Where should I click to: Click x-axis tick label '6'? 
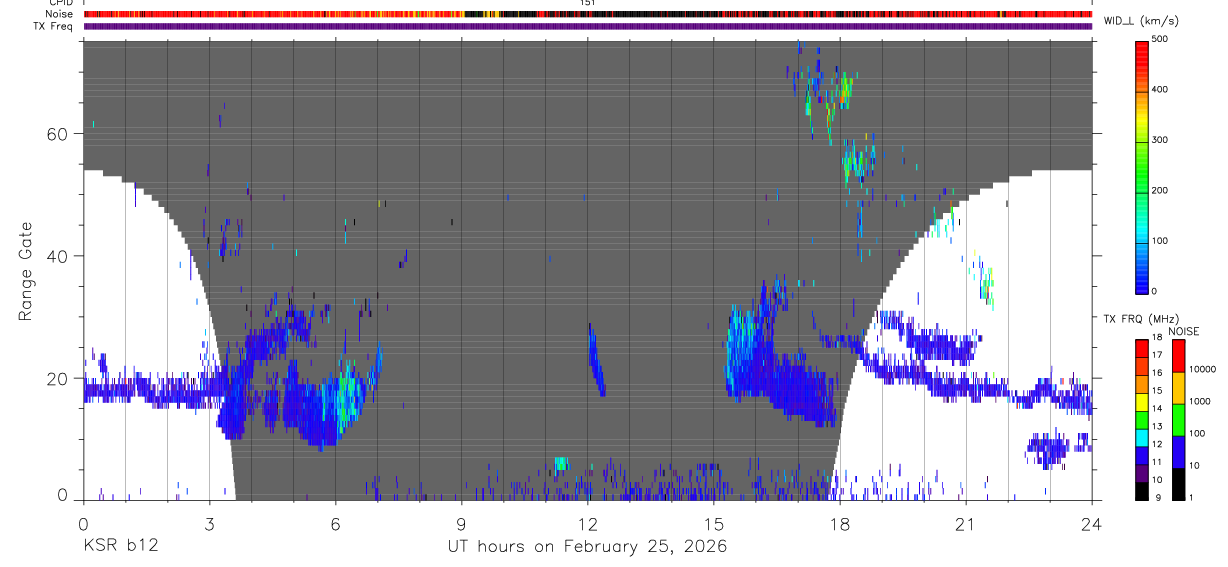pos(336,523)
